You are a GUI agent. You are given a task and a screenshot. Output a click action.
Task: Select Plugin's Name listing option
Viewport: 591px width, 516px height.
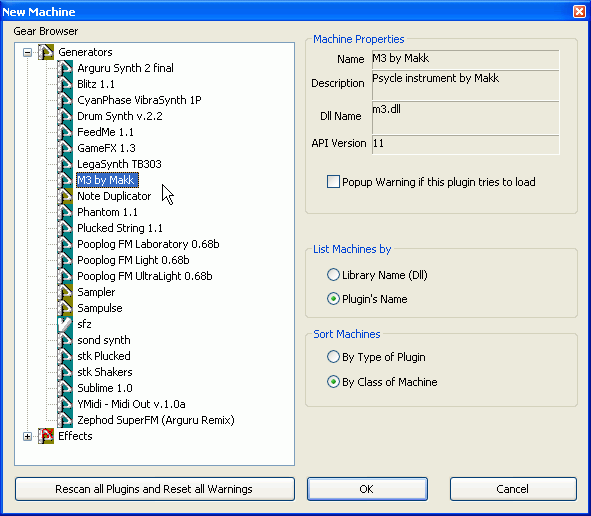333,299
